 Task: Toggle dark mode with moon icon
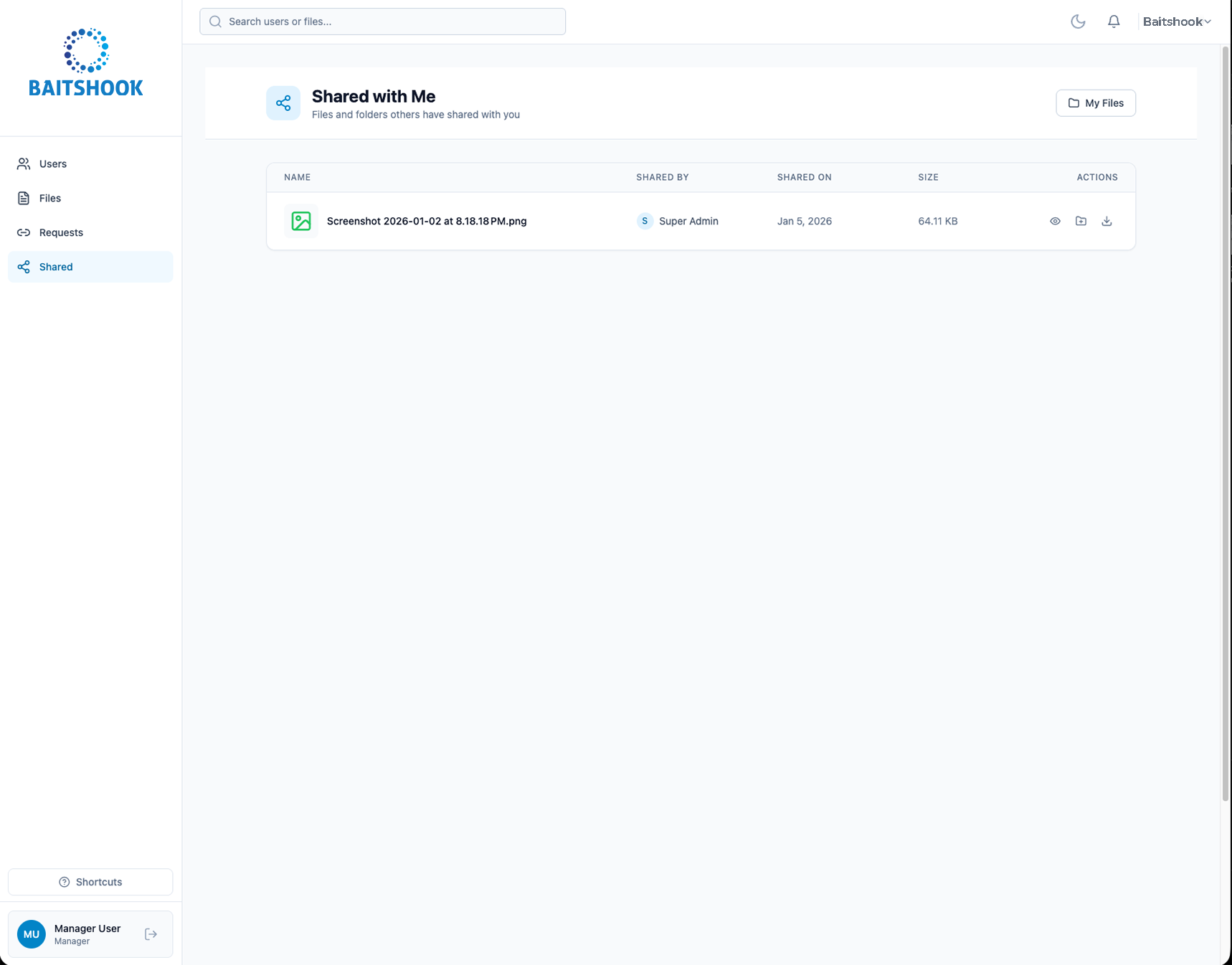[1078, 22]
